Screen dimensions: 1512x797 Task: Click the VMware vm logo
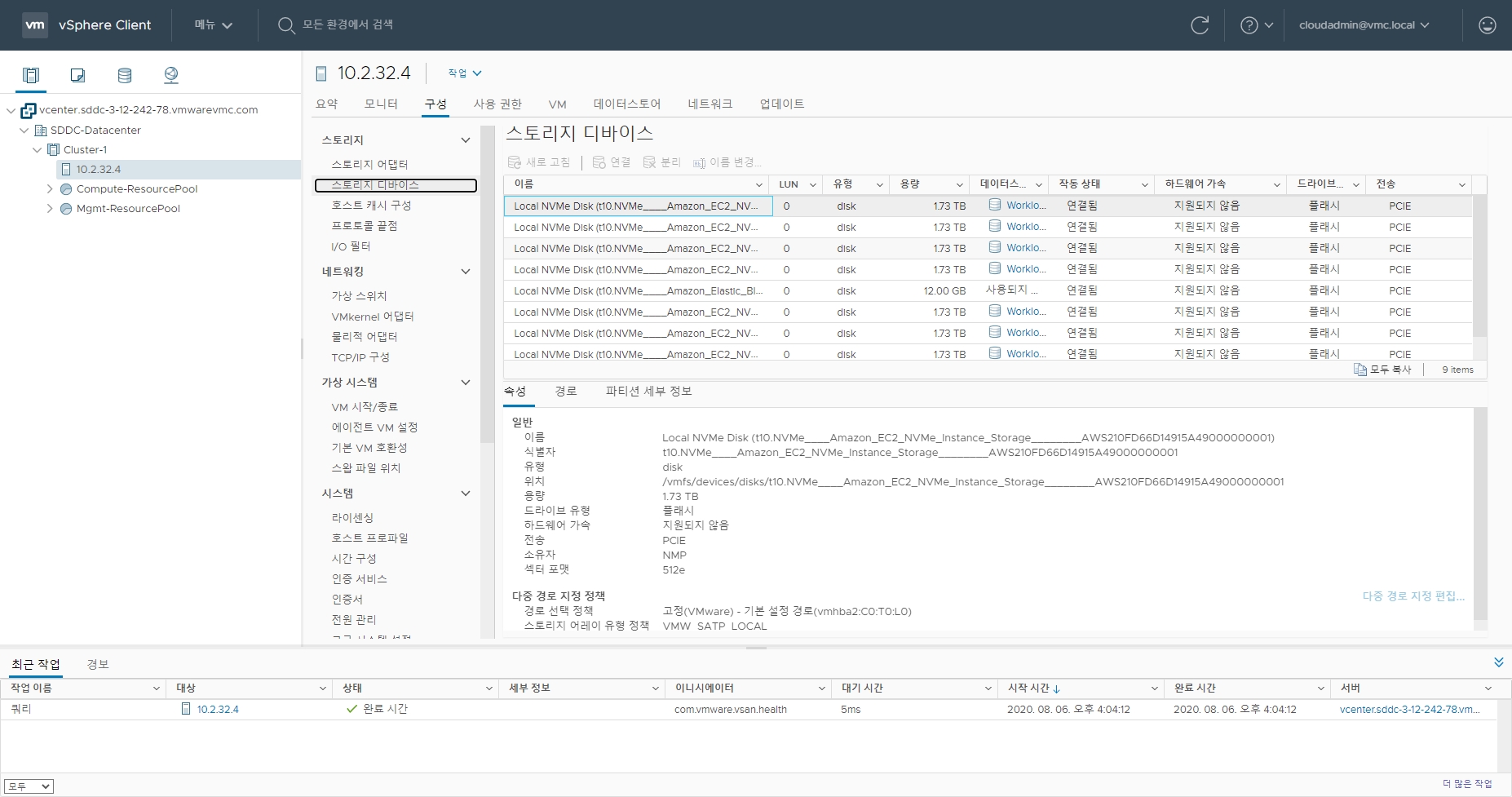35,24
